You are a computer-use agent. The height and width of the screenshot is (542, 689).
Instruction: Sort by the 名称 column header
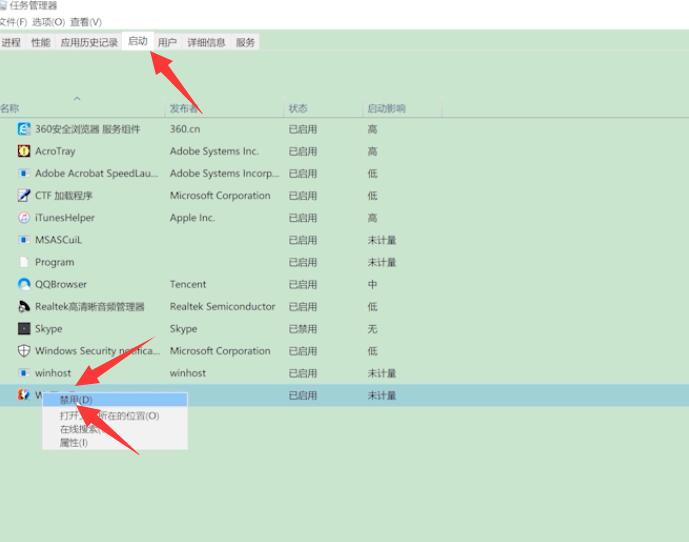pos(10,108)
